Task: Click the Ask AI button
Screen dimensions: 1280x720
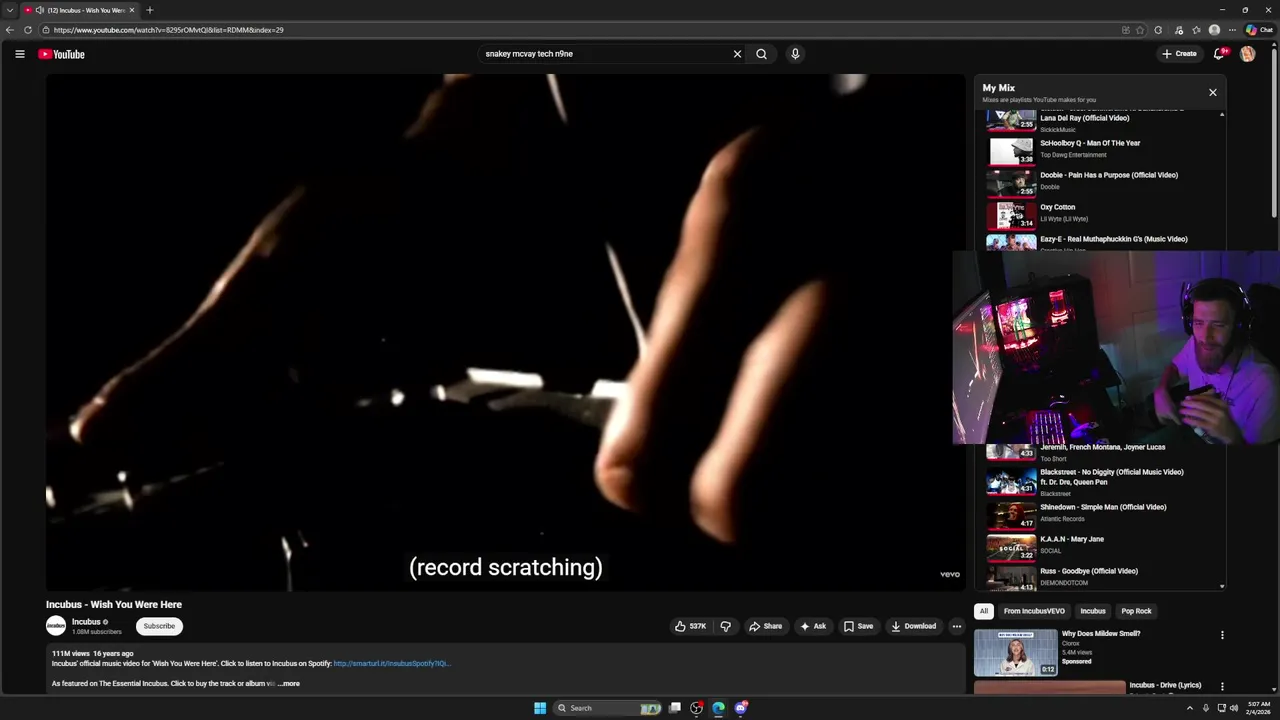Action: tap(813, 626)
